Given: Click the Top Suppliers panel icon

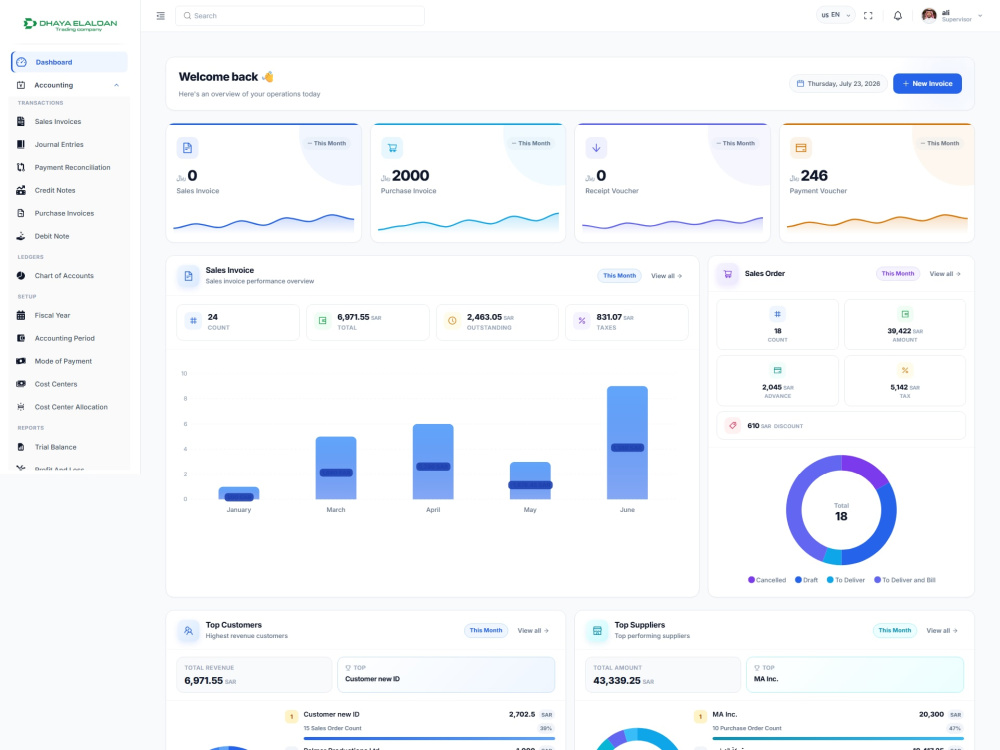Looking at the screenshot, I should (597, 631).
